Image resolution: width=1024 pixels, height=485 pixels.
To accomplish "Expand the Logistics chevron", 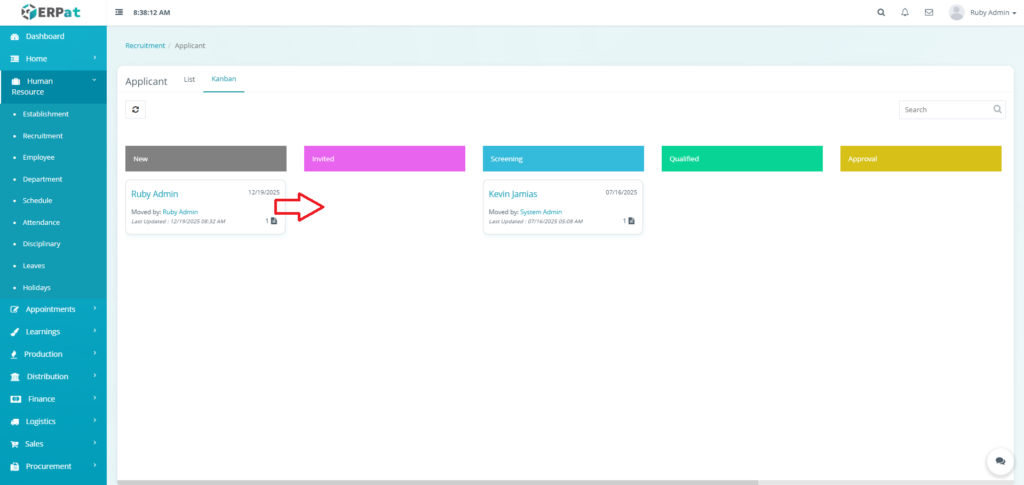I will pyautogui.click(x=95, y=420).
